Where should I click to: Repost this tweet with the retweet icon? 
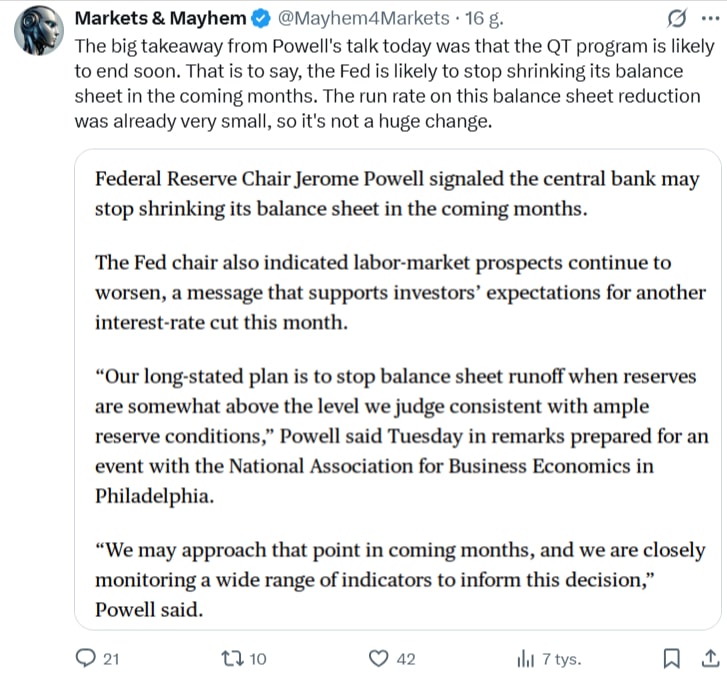click(x=231, y=658)
